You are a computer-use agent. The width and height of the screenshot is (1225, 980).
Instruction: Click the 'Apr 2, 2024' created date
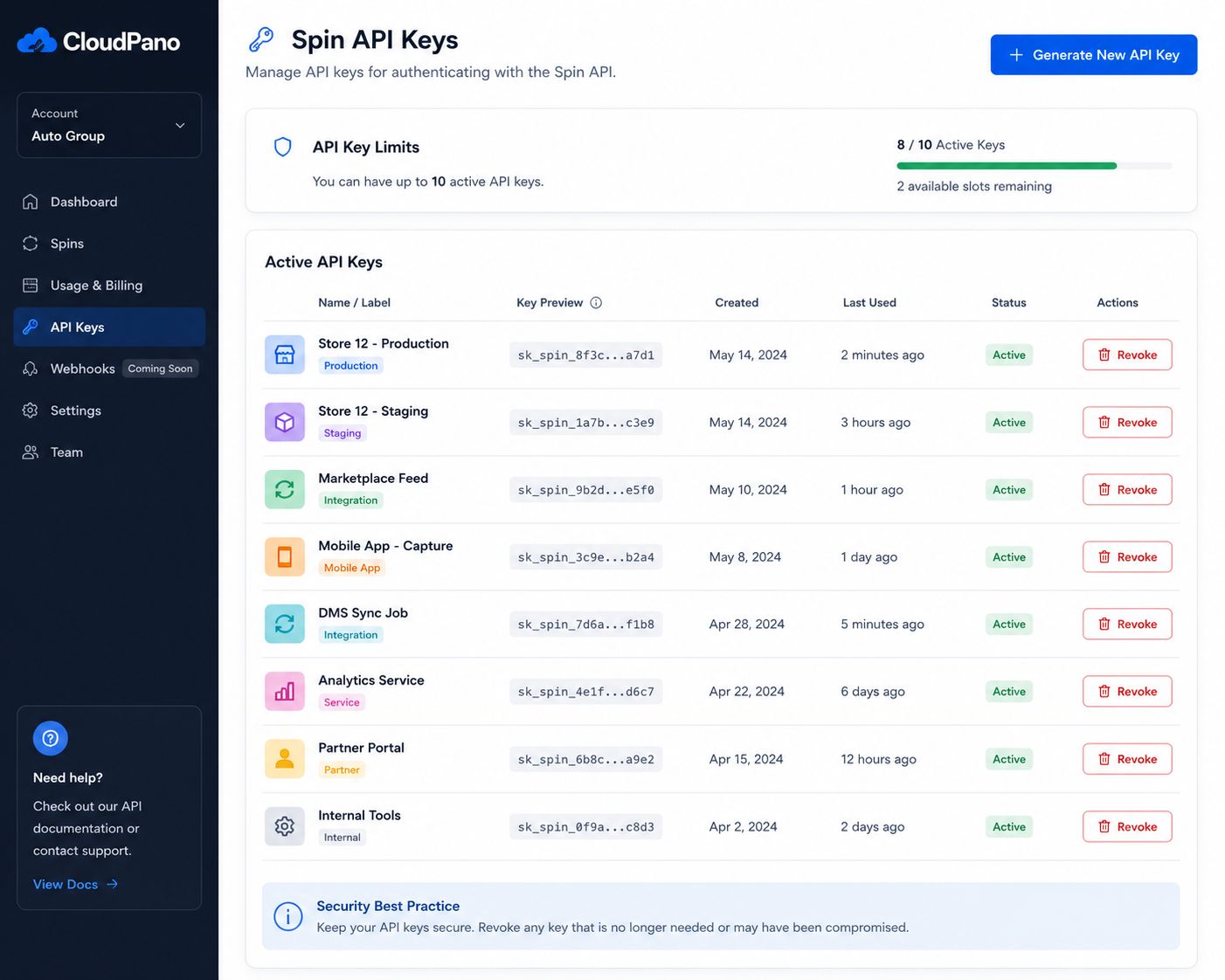pos(743,826)
